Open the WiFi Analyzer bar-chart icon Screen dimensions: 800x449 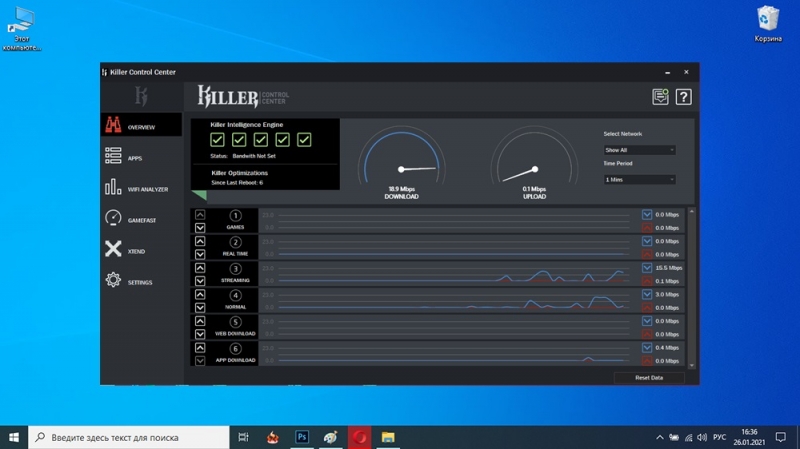(113, 187)
